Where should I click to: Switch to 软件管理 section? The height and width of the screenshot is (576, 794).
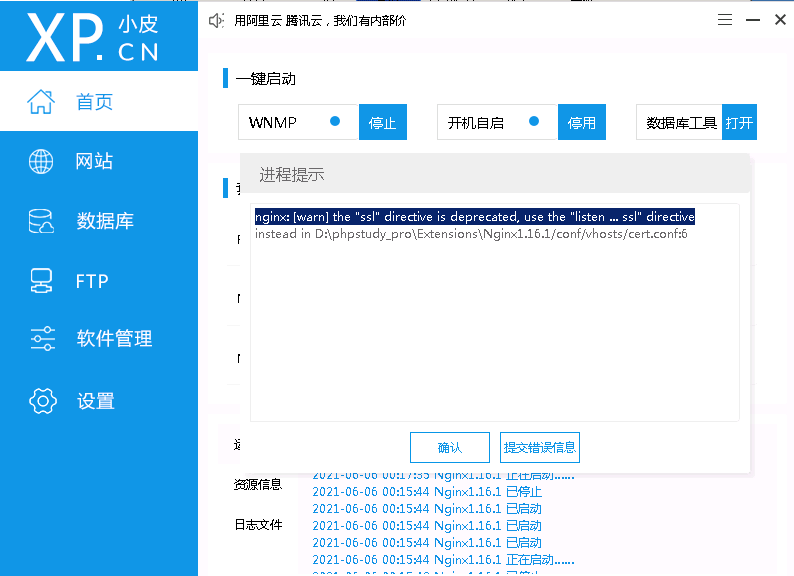[114, 338]
